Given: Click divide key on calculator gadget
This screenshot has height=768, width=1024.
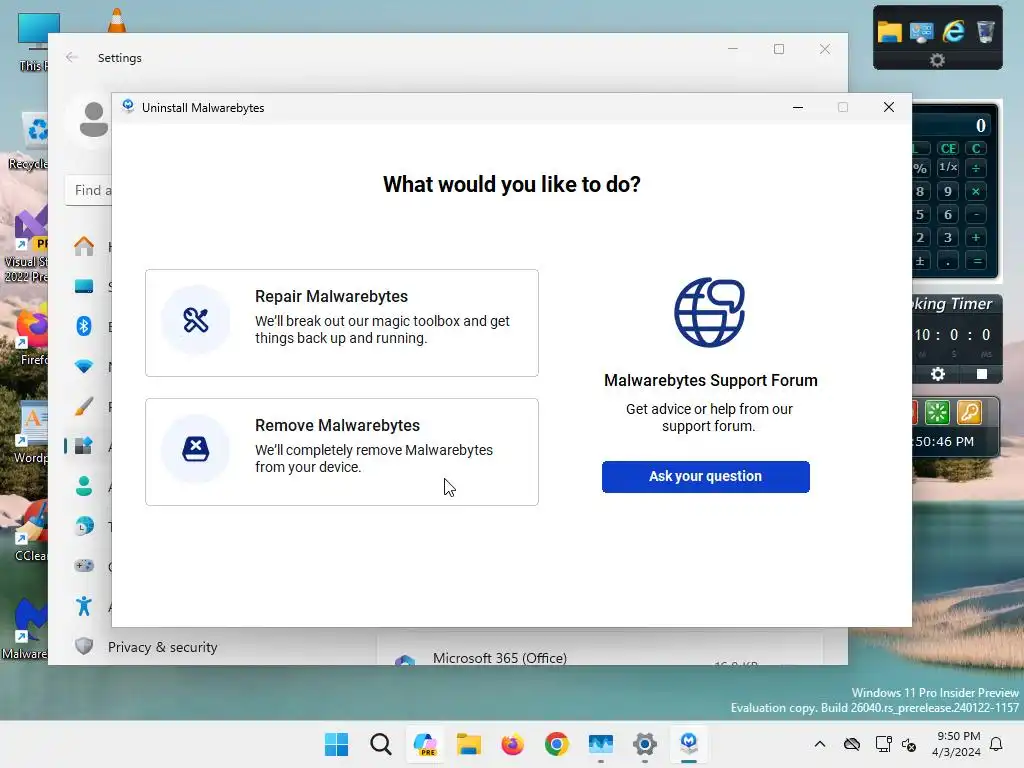Looking at the screenshot, I should coord(976,168).
